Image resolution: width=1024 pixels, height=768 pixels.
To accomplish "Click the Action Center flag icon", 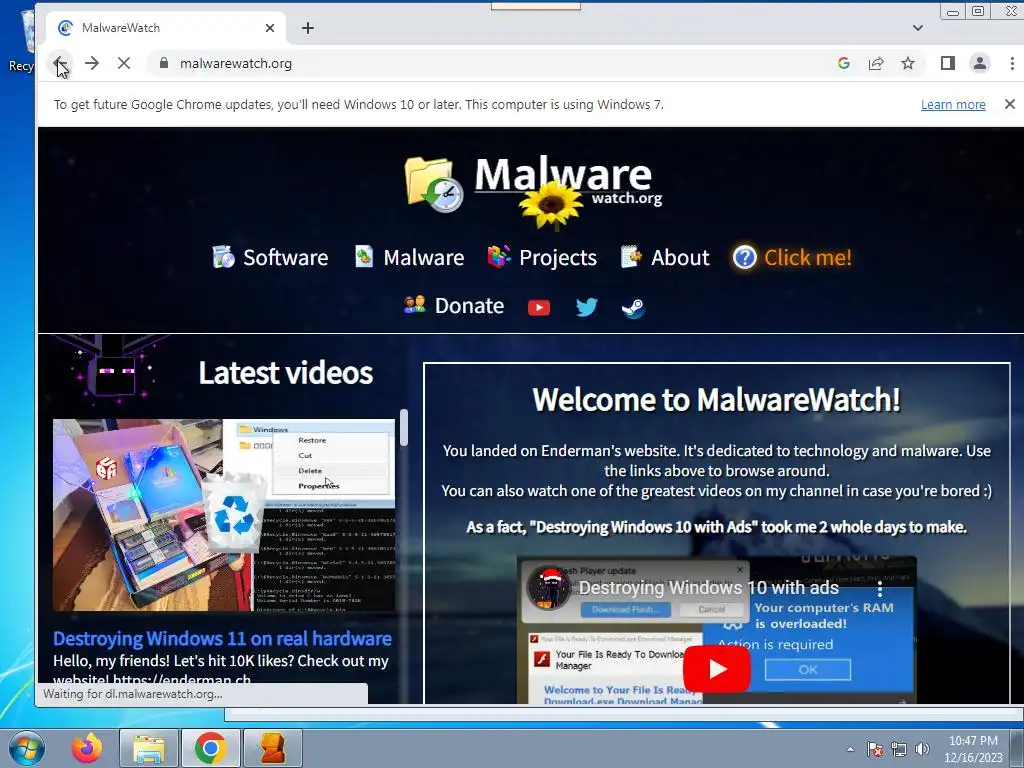I will 874,749.
